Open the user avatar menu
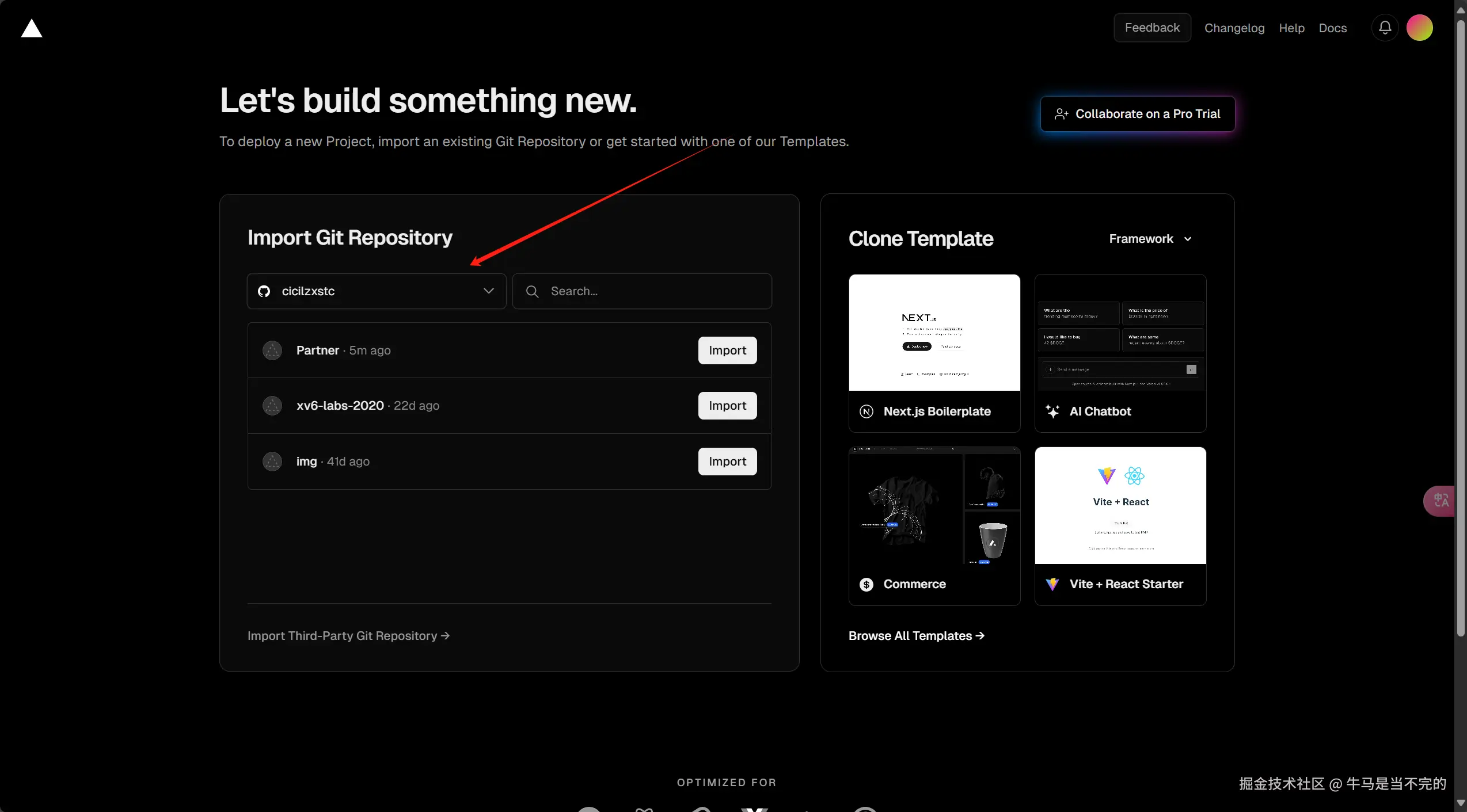 click(x=1419, y=28)
